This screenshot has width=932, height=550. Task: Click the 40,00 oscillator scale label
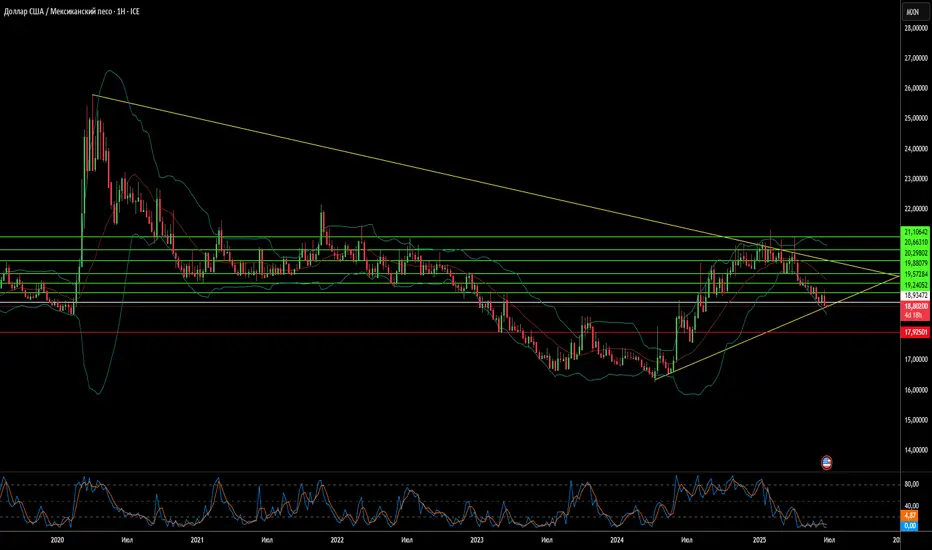[911, 505]
